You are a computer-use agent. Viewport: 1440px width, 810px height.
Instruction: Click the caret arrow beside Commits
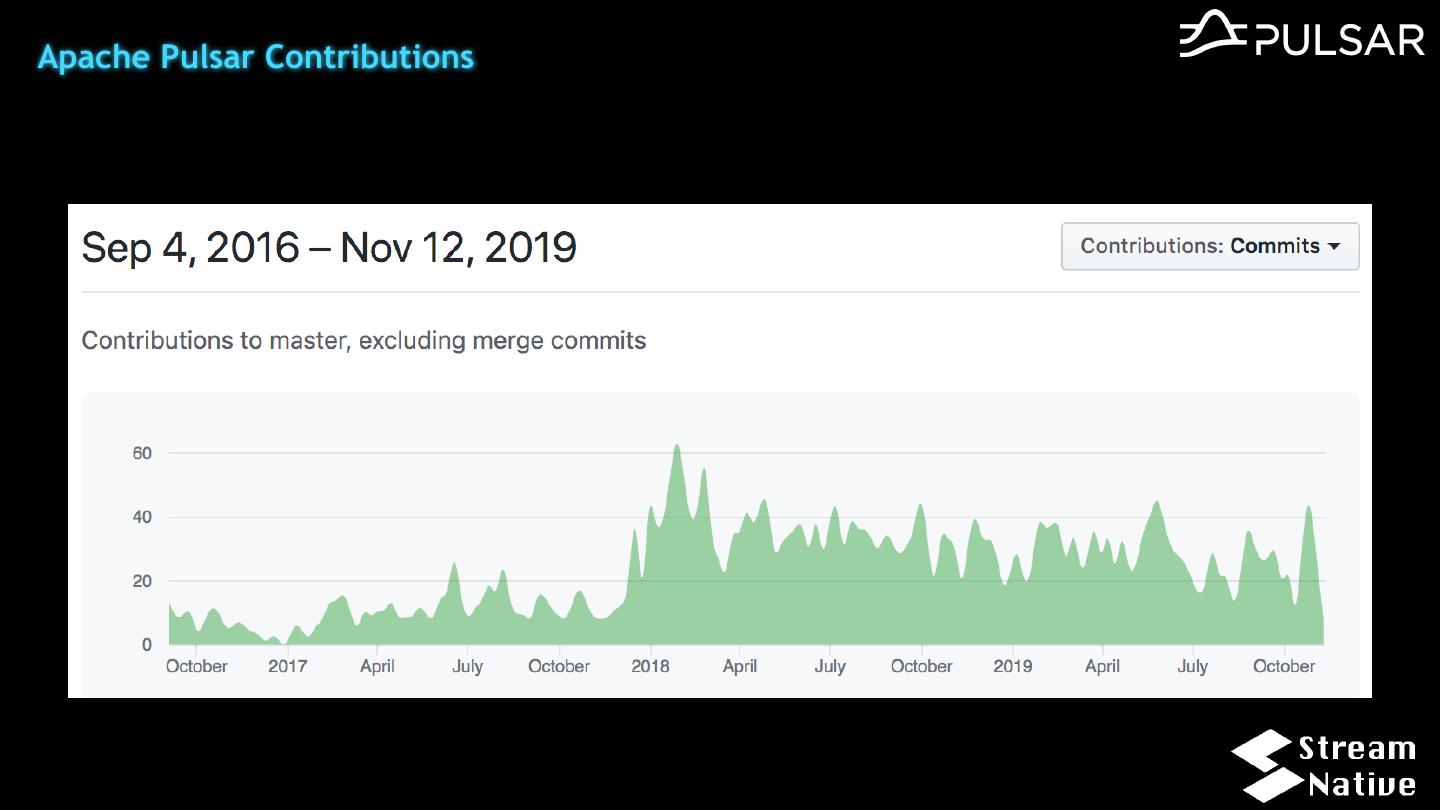click(x=1334, y=246)
